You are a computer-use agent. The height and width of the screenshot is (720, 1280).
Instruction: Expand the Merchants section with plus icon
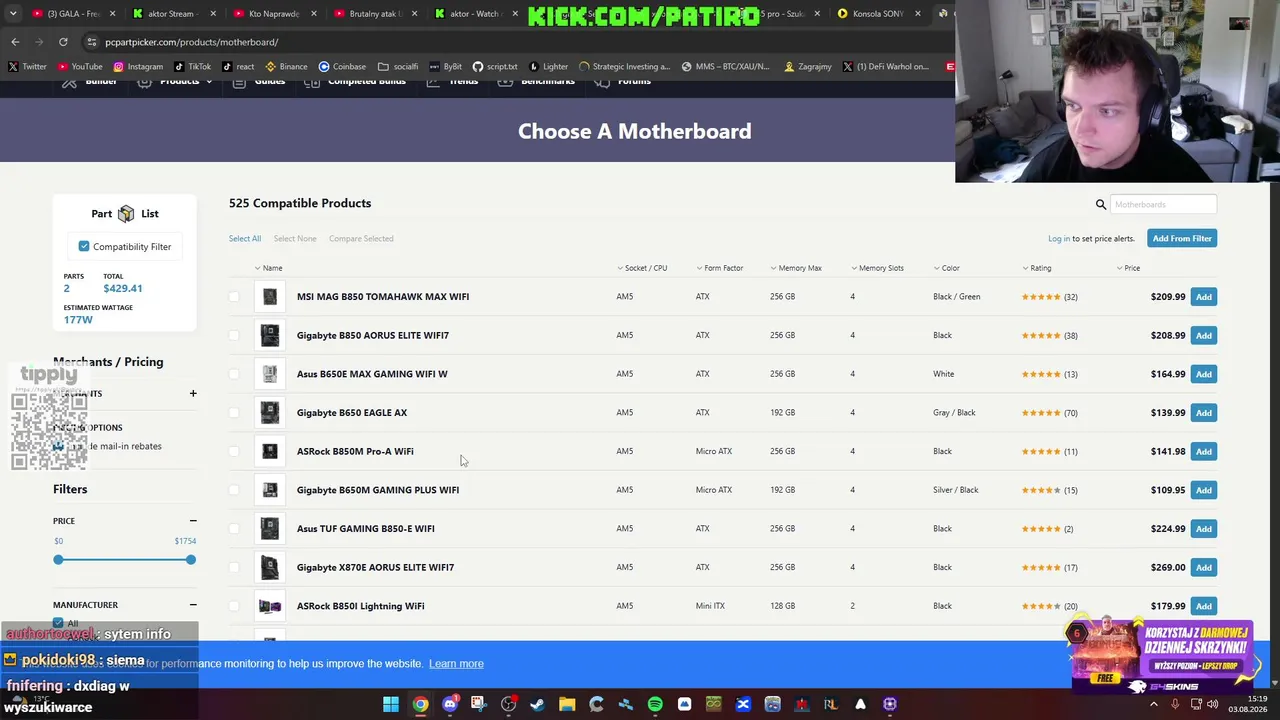point(193,394)
